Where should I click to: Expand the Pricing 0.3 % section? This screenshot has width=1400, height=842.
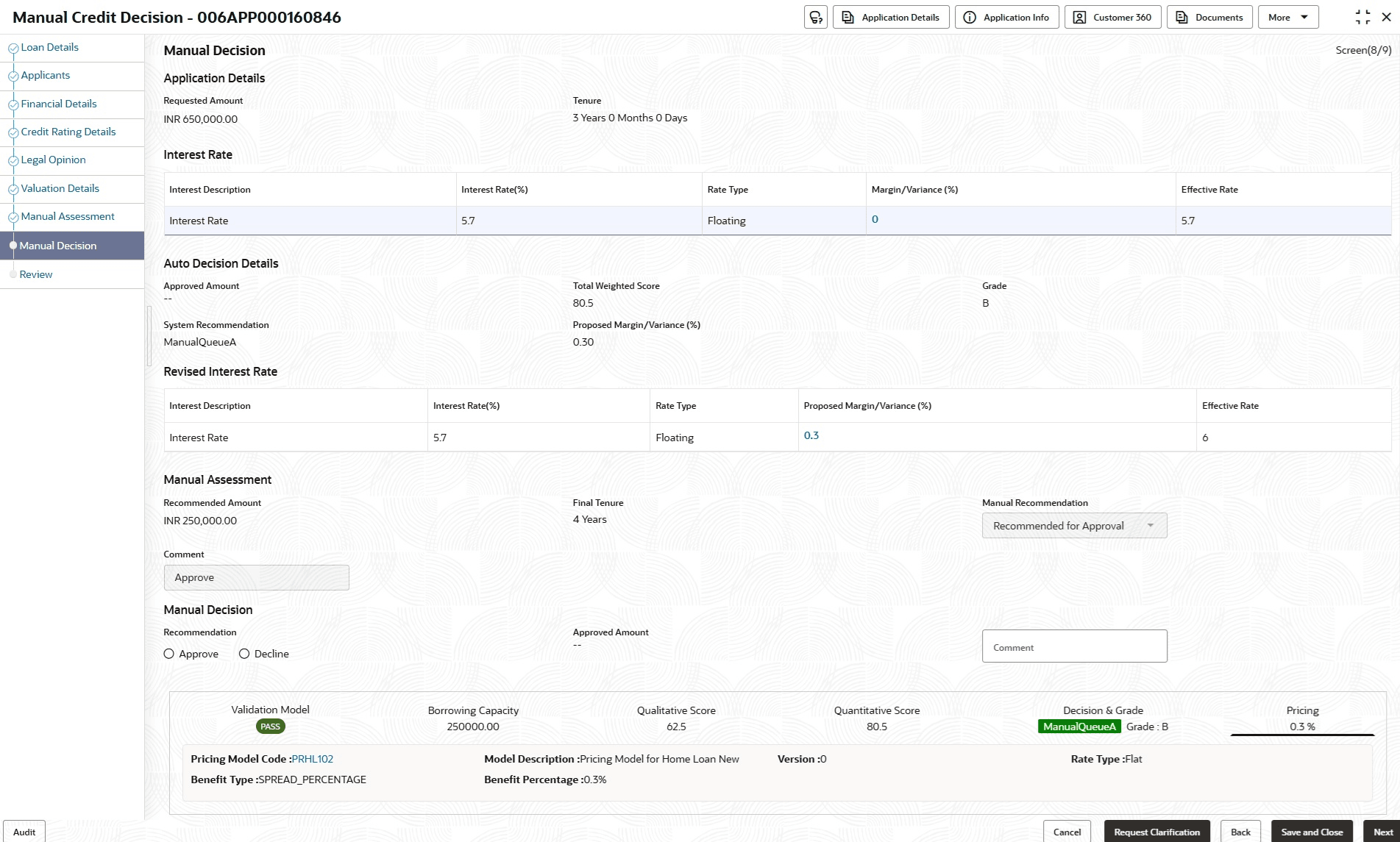(1302, 719)
